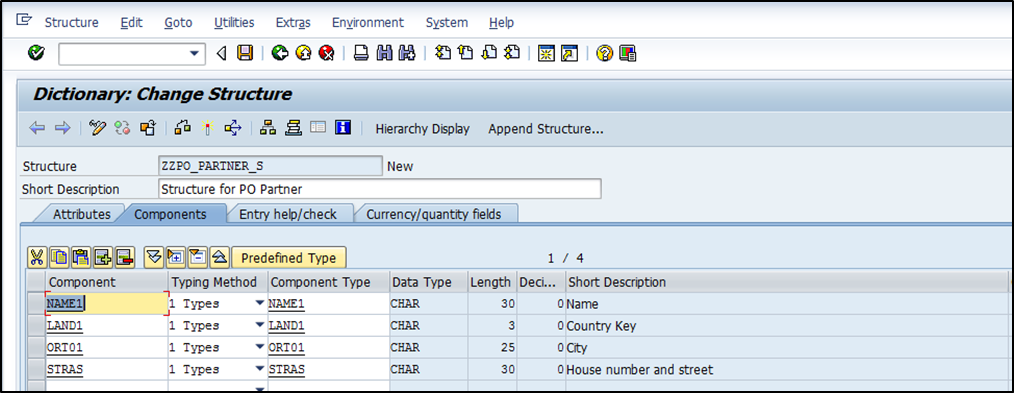The height and width of the screenshot is (393, 1014).
Task: Open Help via question mark icon
Action: tap(604, 54)
